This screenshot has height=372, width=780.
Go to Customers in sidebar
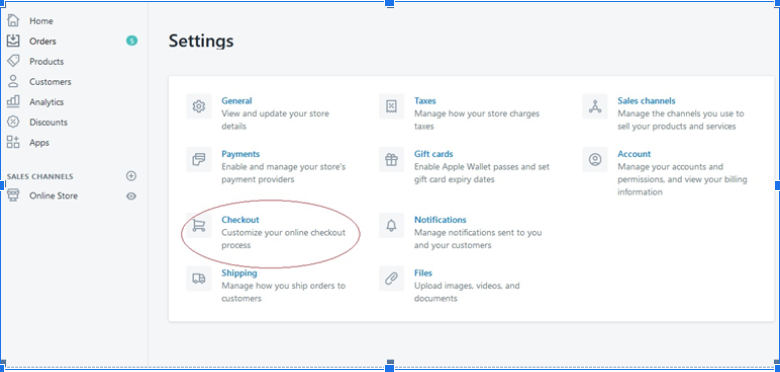(x=50, y=82)
